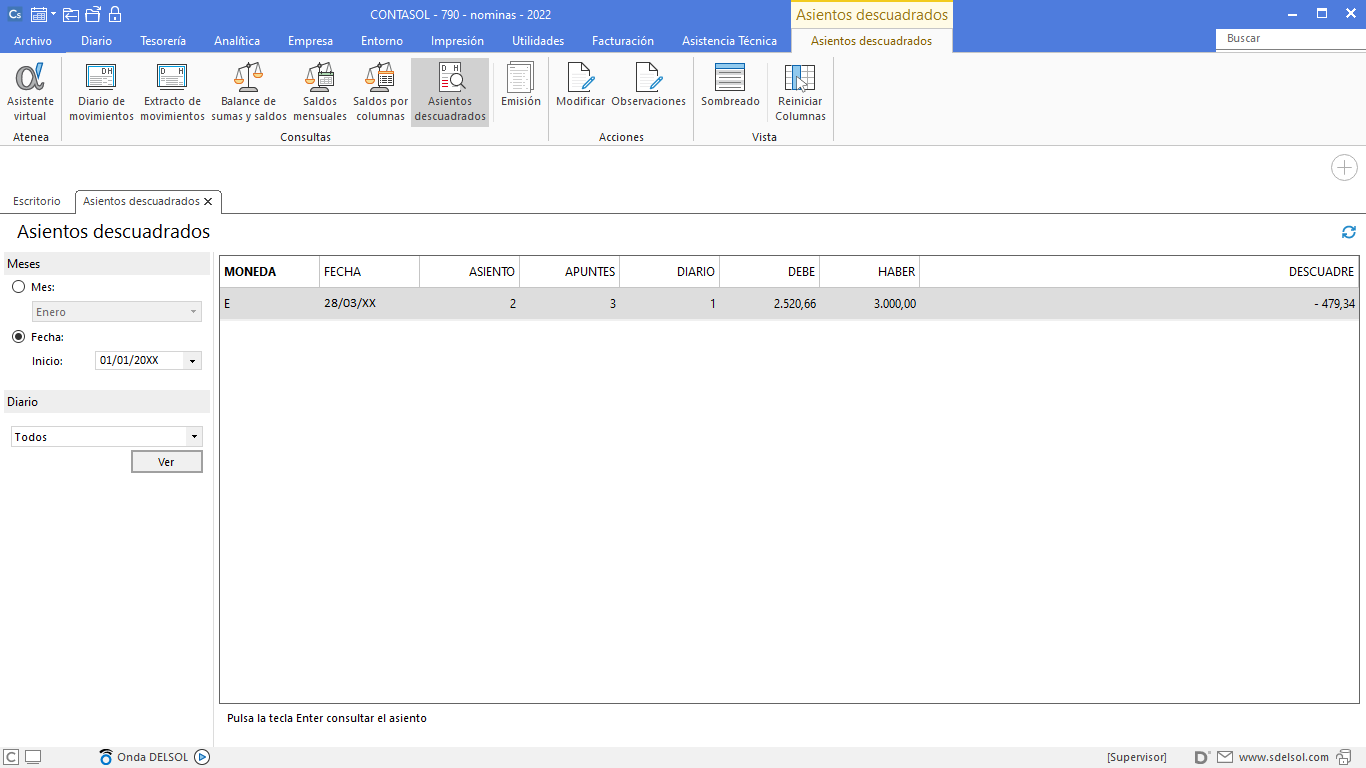Click the calendar icon in the title bar
The width and height of the screenshot is (1366, 768).
pyautogui.click(x=39, y=15)
